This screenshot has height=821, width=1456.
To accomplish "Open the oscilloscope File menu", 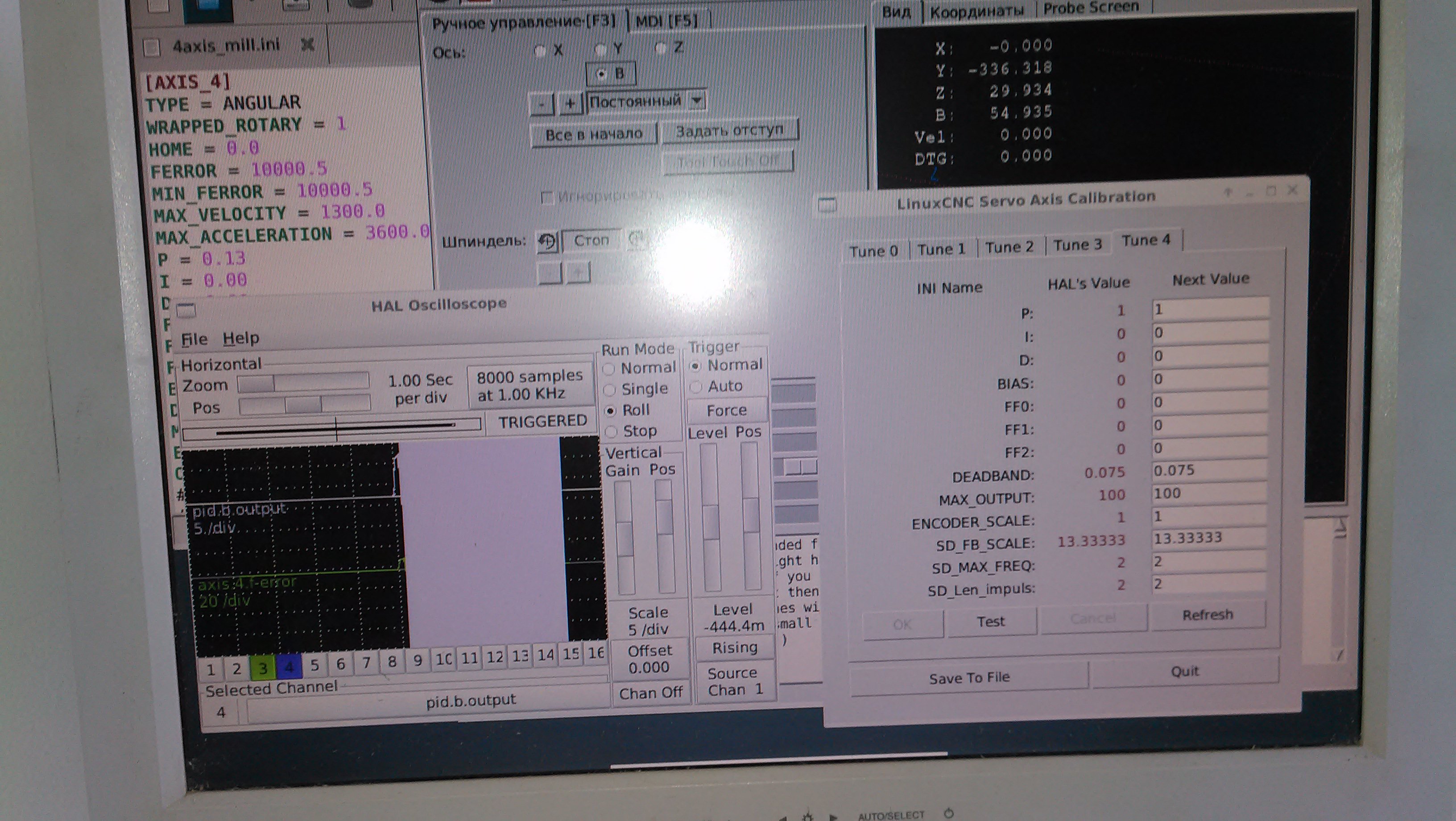I will [194, 339].
